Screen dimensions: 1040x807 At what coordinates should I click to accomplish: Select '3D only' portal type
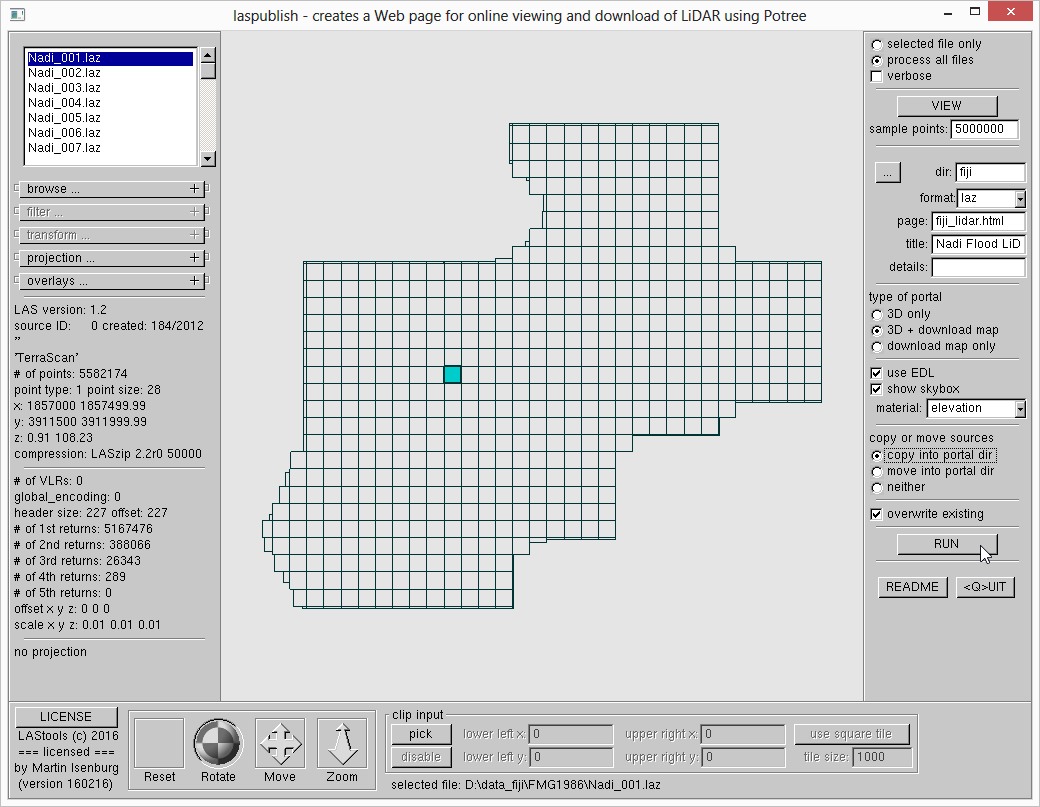pyautogui.click(x=877, y=314)
